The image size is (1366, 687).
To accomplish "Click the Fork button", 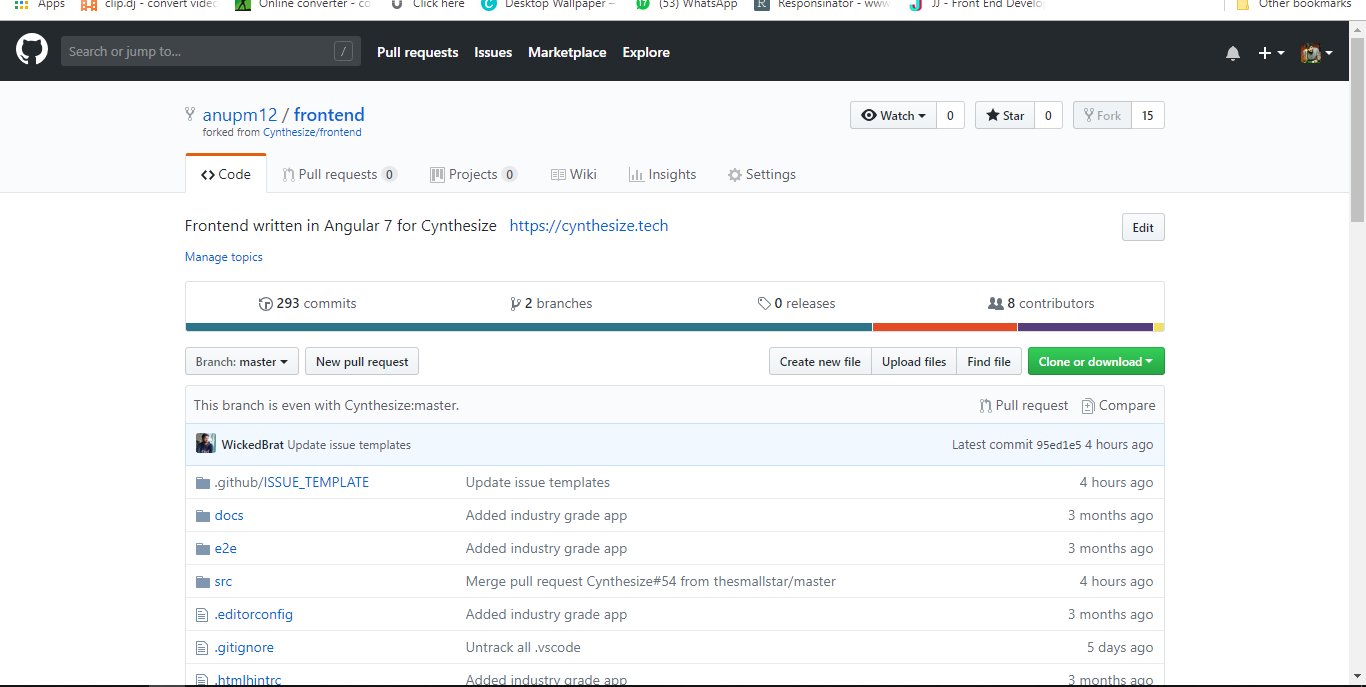I will click(1102, 115).
